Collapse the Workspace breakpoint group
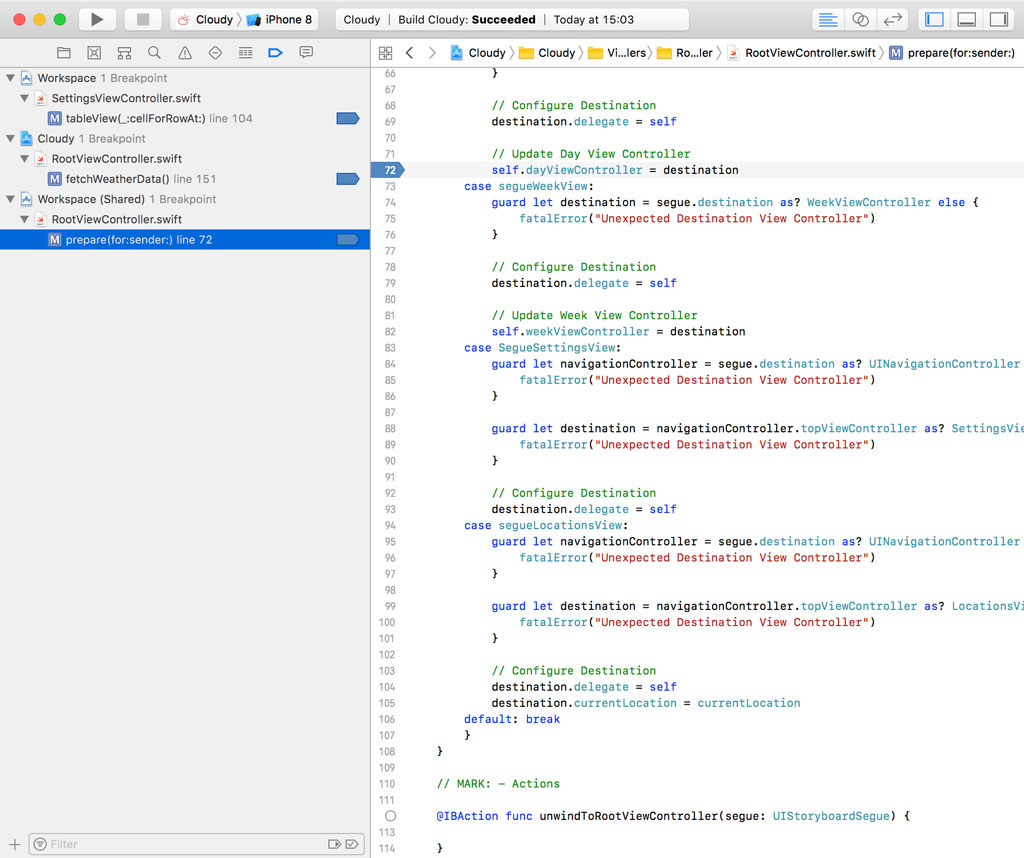Screen dimensions: 1024x858 coord(11,78)
